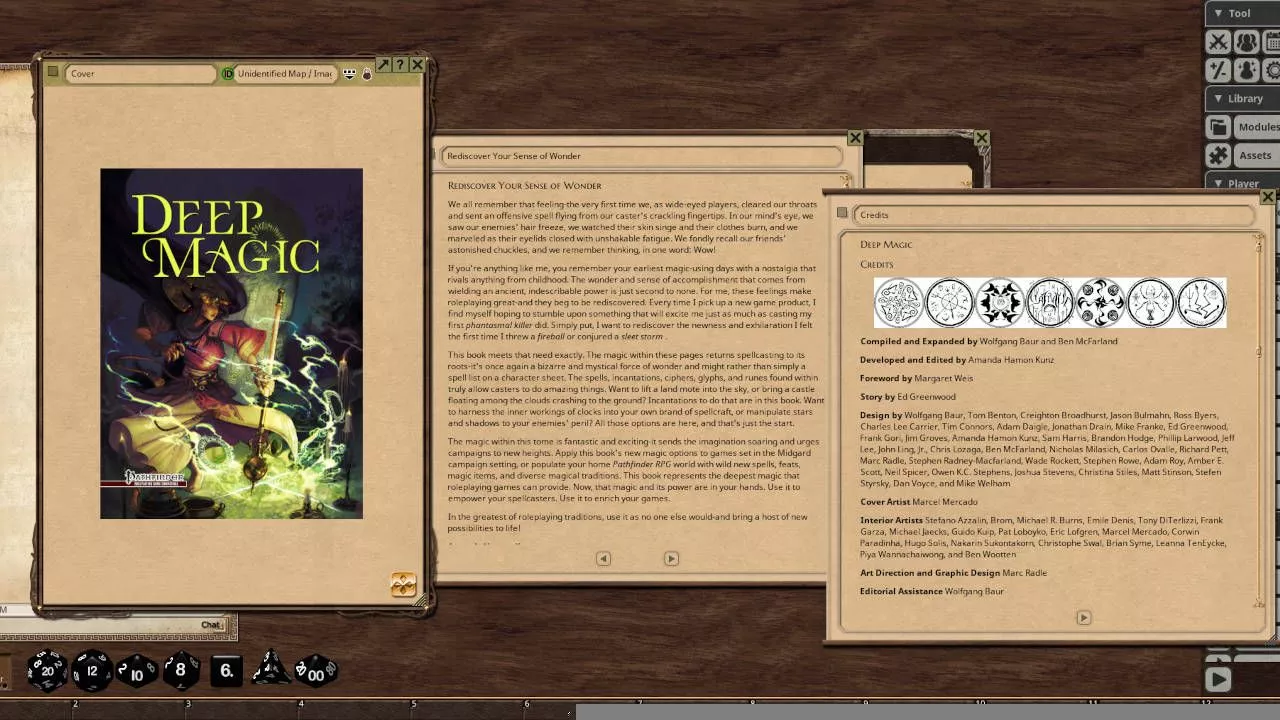Click the 'Cover Artist' credit line
The image size is (1280, 720).
pyautogui.click(x=919, y=502)
